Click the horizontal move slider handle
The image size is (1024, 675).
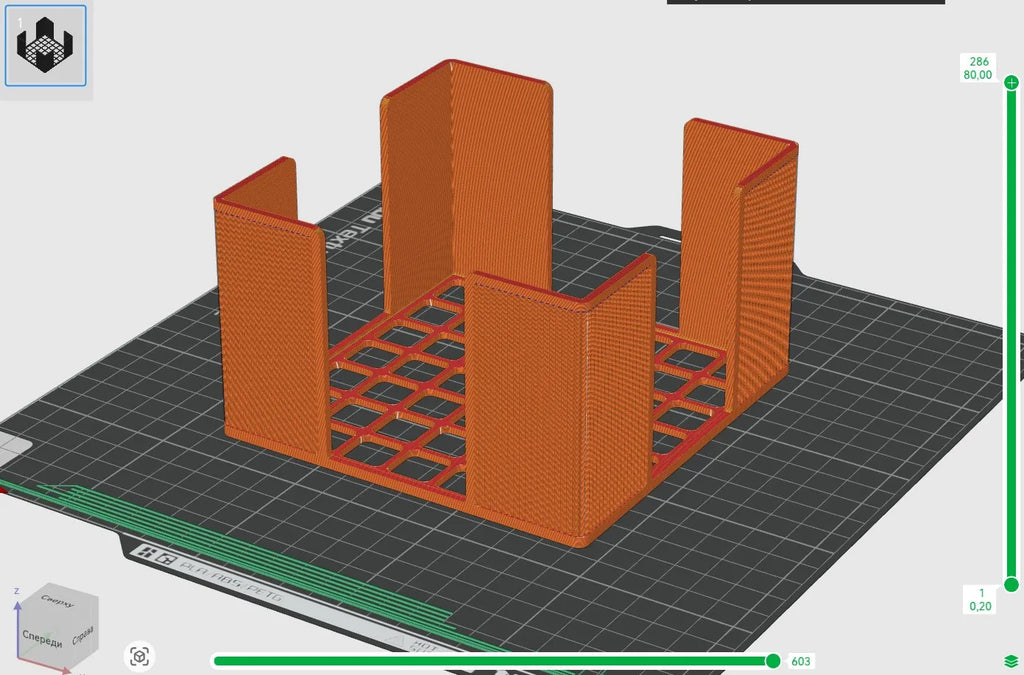coord(773,661)
